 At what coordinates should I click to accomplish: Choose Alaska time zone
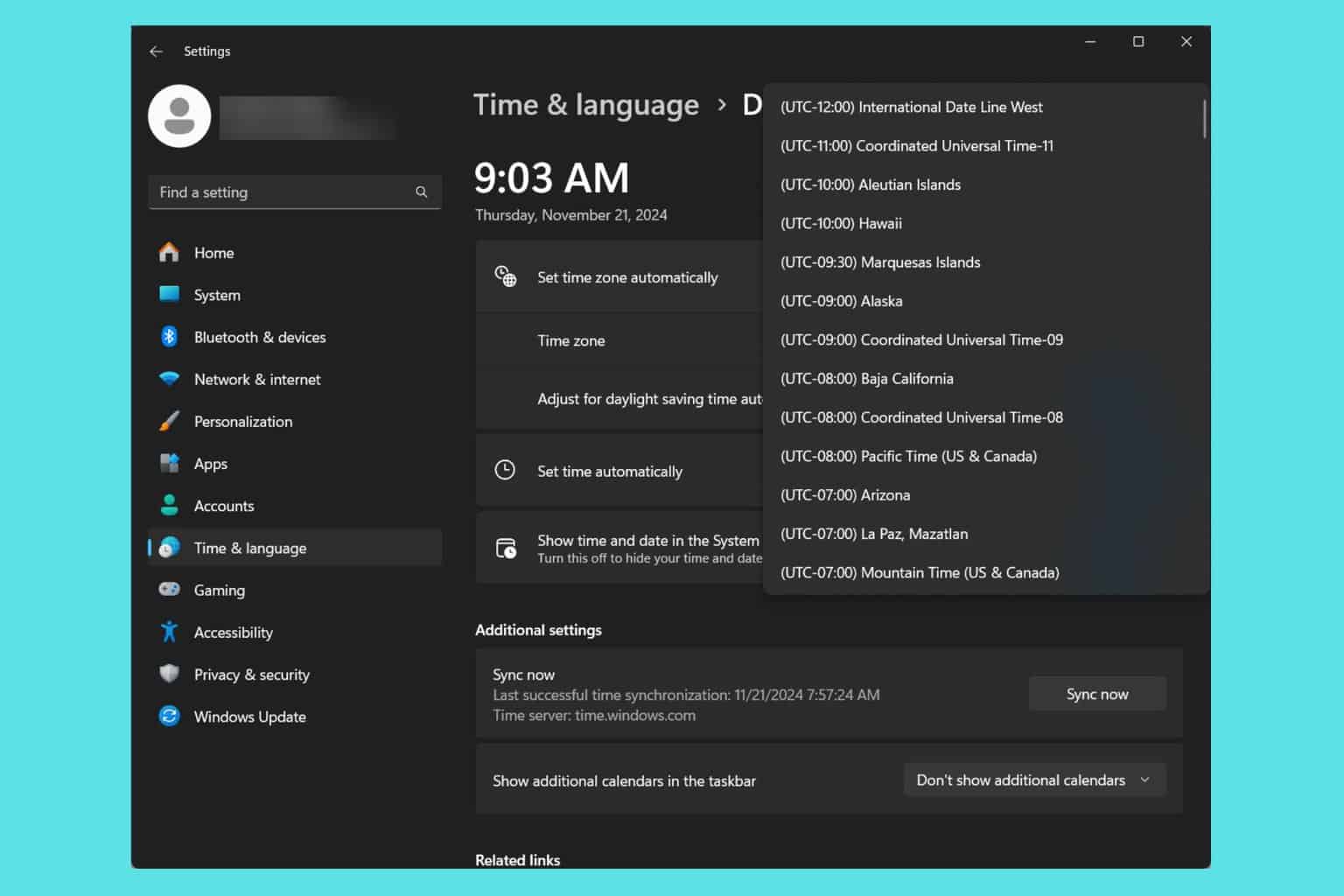point(986,301)
